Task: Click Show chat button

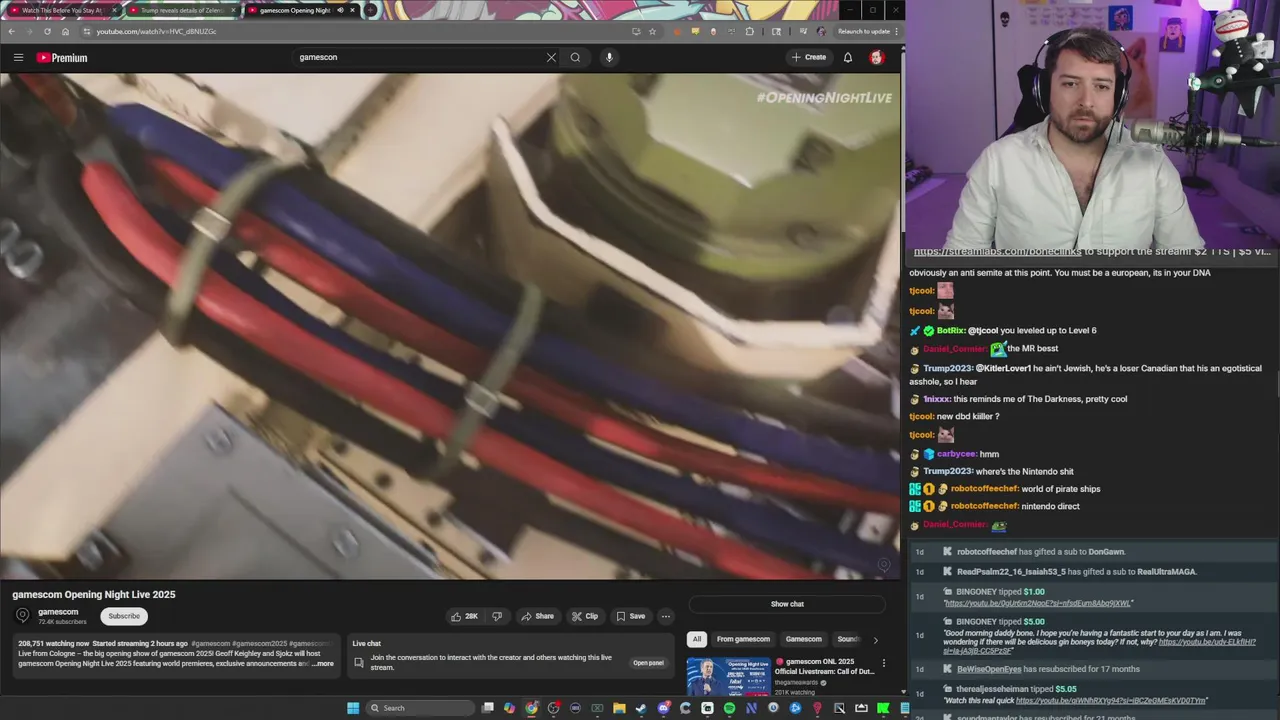Action: 787,604
